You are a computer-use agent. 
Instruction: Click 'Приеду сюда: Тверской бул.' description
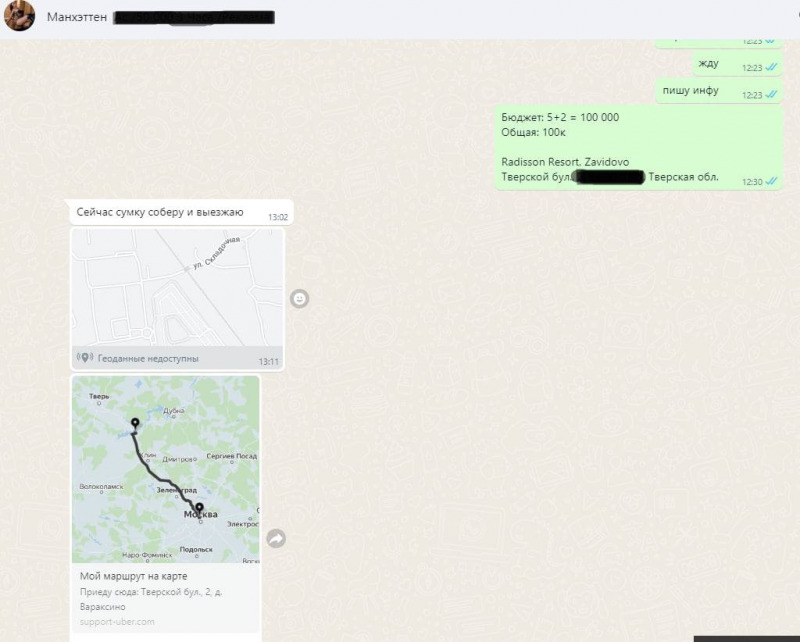(151, 592)
